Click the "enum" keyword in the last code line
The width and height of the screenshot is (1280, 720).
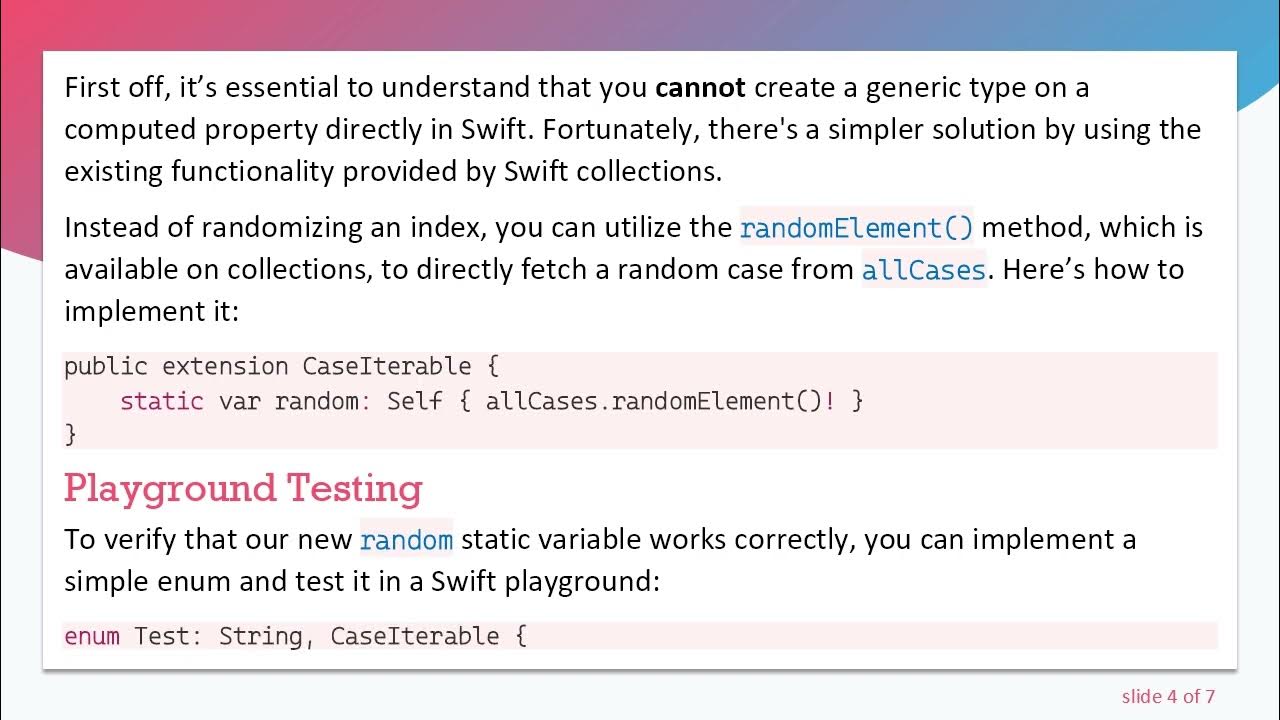coord(91,636)
